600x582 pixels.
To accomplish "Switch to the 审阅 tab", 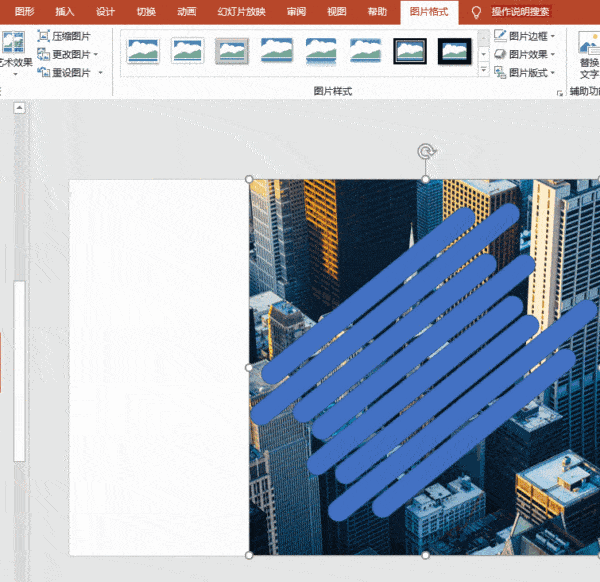I will click(x=296, y=11).
